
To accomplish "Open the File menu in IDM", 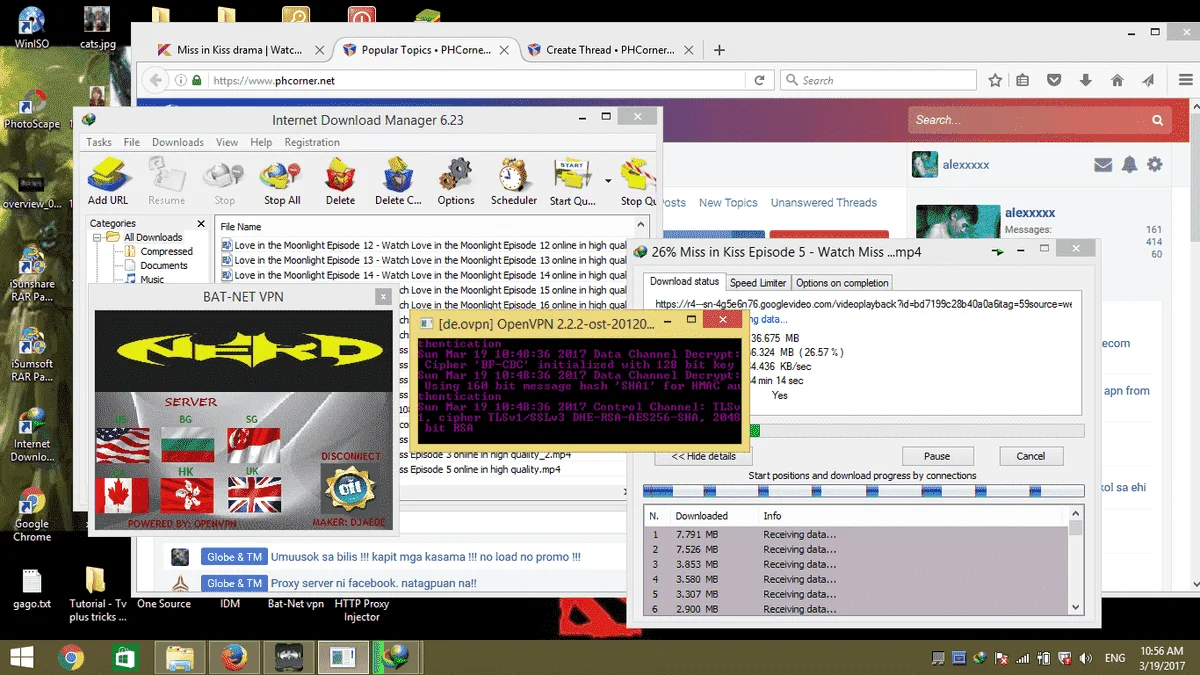I will click(x=132, y=142).
